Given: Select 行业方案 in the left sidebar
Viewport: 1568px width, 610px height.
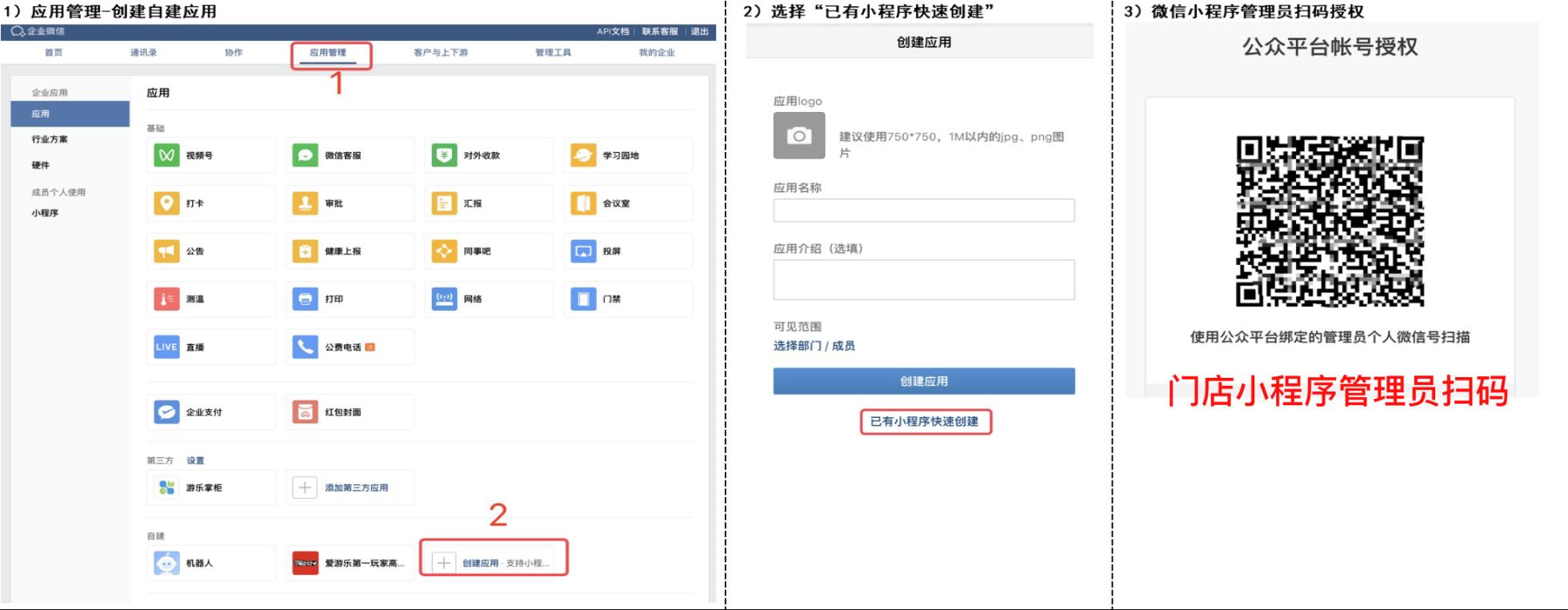Looking at the screenshot, I should pos(50,139).
